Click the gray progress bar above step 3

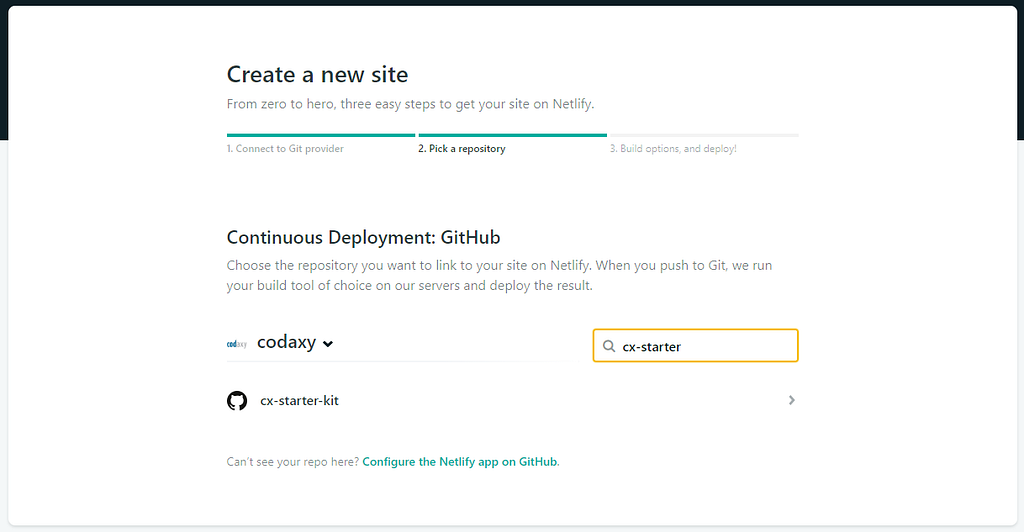(704, 135)
